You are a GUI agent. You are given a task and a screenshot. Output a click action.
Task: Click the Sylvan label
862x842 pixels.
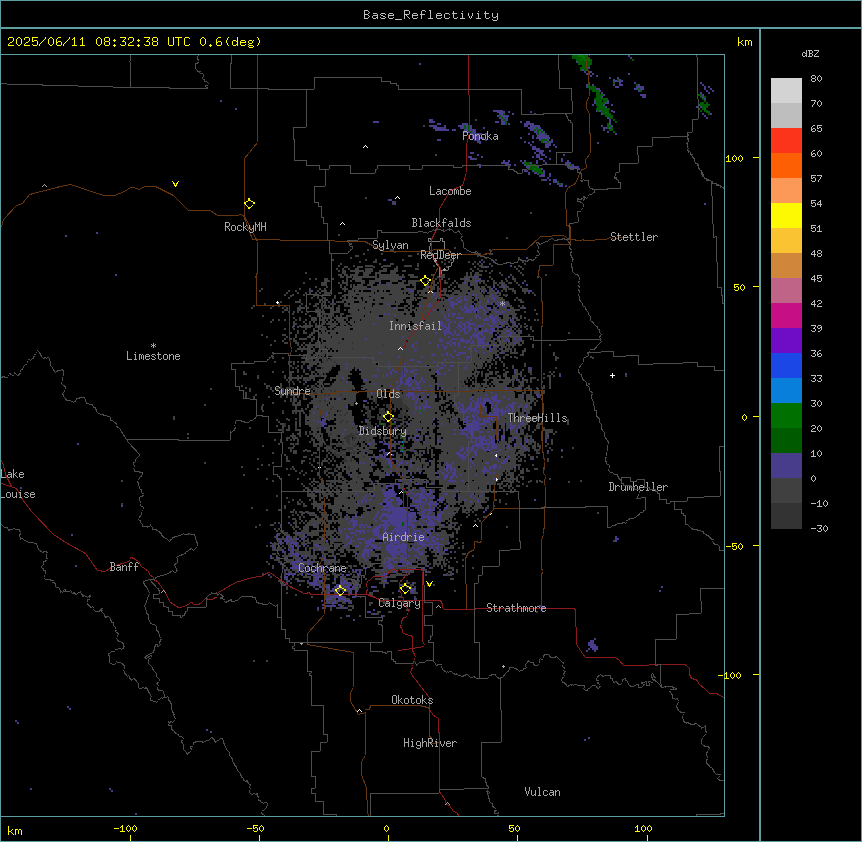tap(390, 245)
